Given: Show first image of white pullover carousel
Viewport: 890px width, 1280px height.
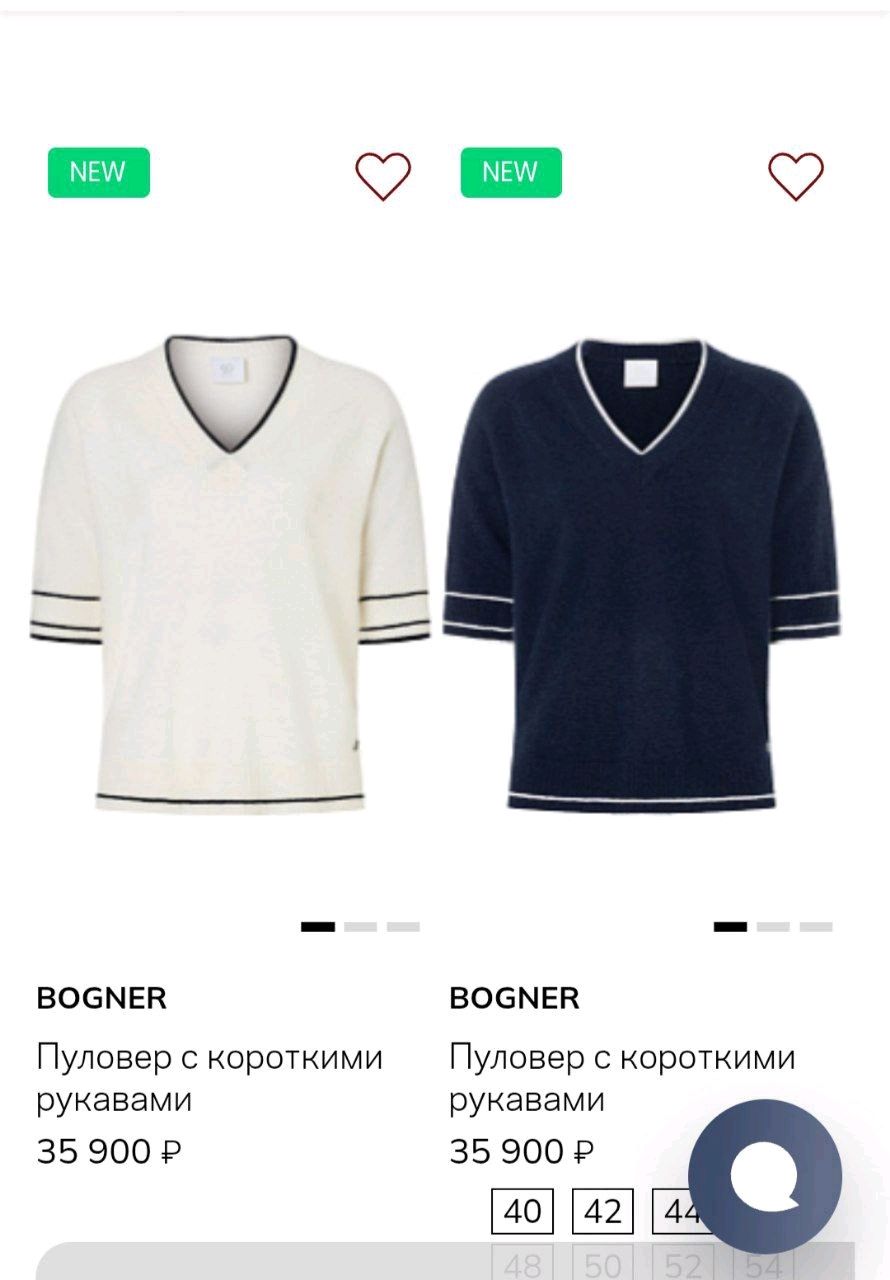Looking at the screenshot, I should pos(318,927).
